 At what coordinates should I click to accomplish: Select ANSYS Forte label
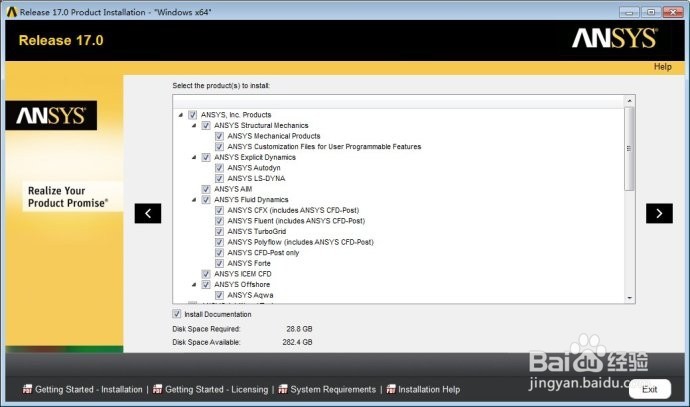tap(249, 263)
